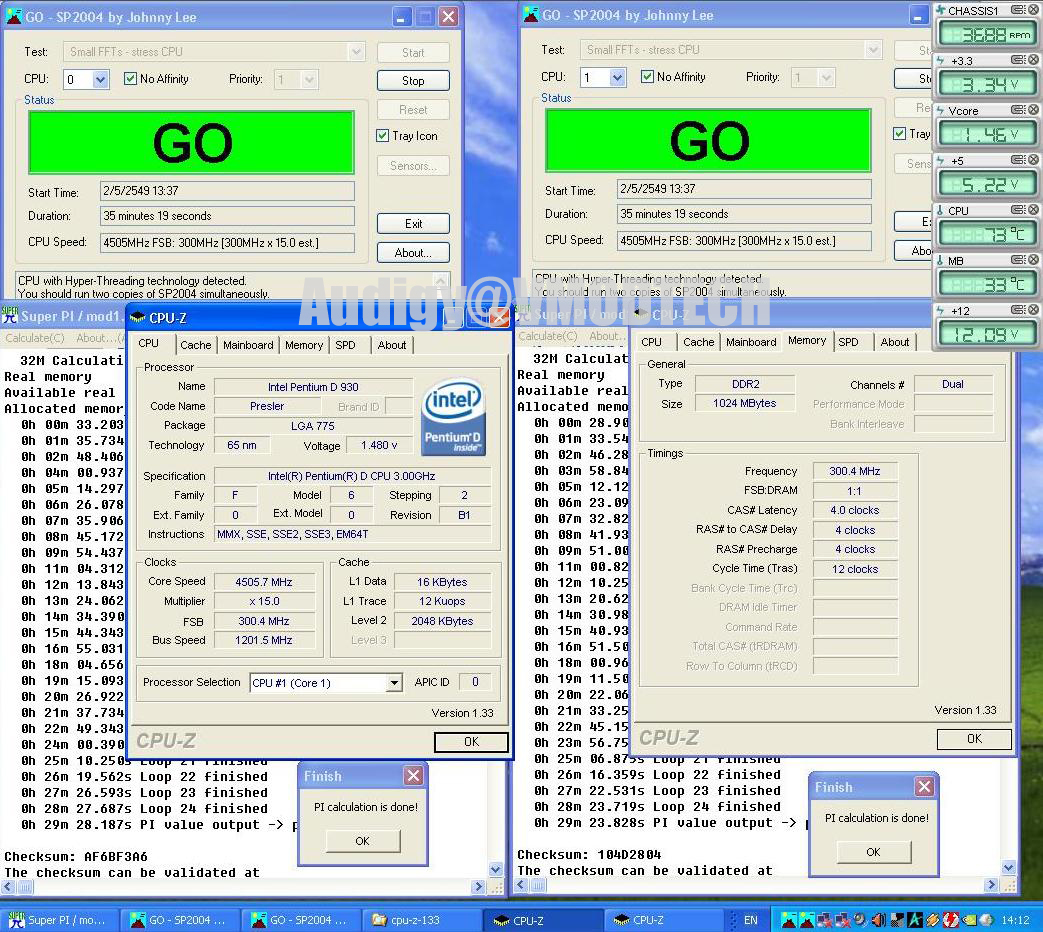Open Super PI taskbar button
This screenshot has height=932, width=1043.
point(60,920)
